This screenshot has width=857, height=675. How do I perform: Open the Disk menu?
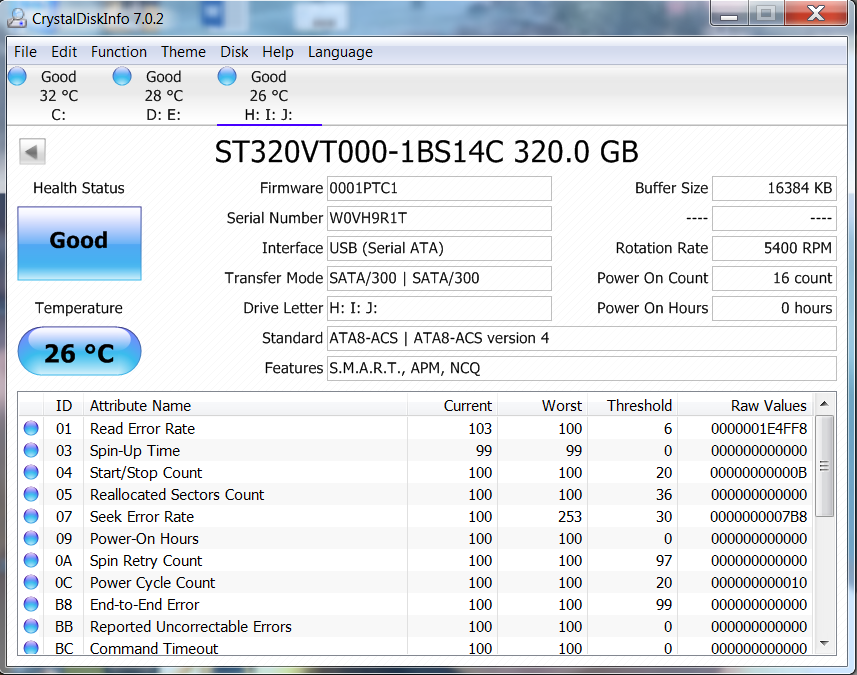tap(234, 52)
